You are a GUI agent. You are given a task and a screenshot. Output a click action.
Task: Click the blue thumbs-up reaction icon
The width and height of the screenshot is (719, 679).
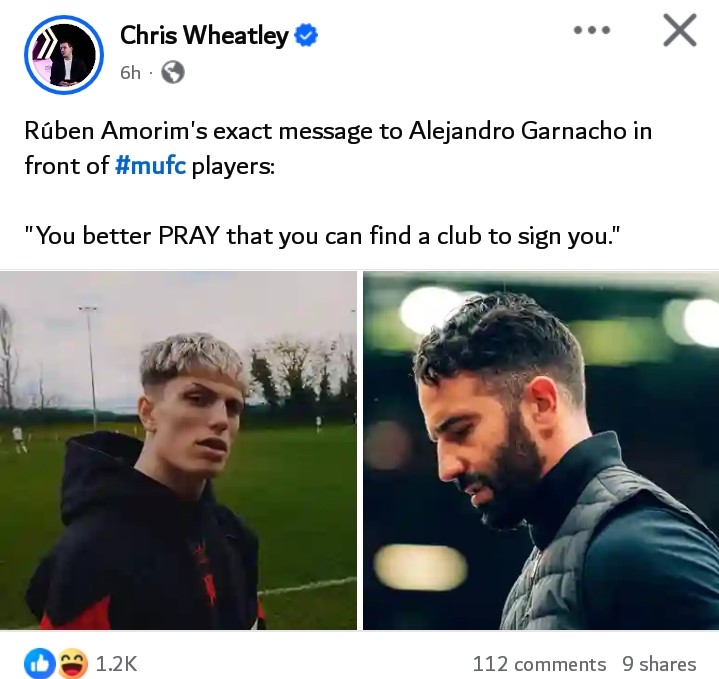(x=40, y=663)
